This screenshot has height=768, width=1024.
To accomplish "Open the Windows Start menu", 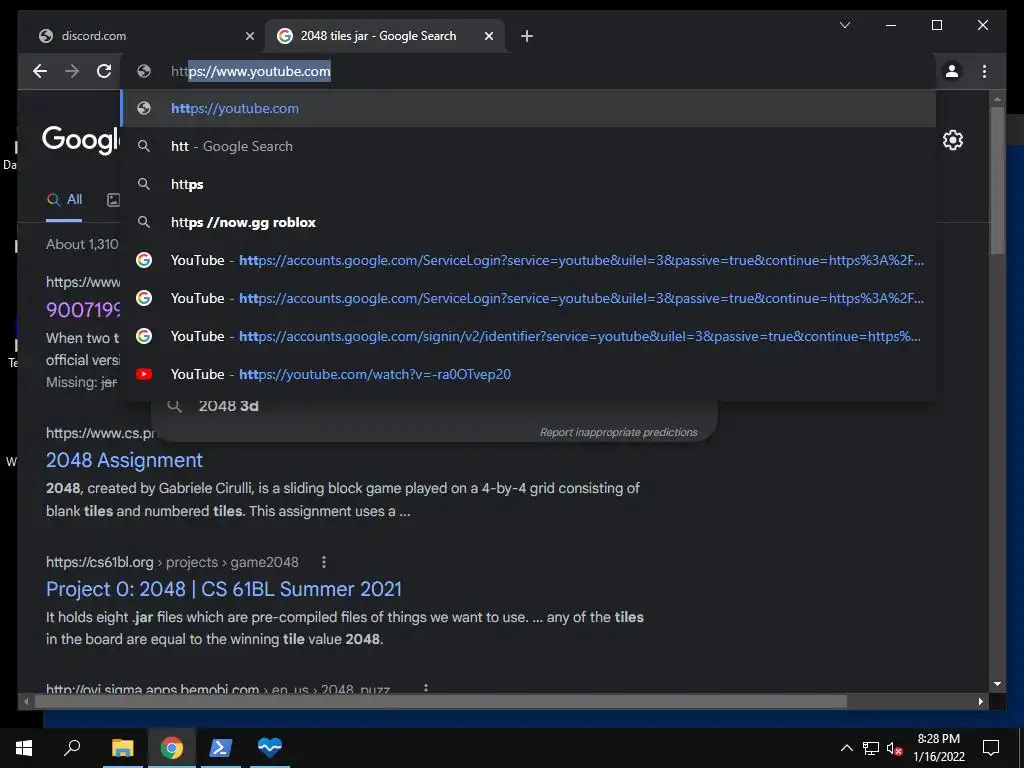I will [x=24, y=748].
